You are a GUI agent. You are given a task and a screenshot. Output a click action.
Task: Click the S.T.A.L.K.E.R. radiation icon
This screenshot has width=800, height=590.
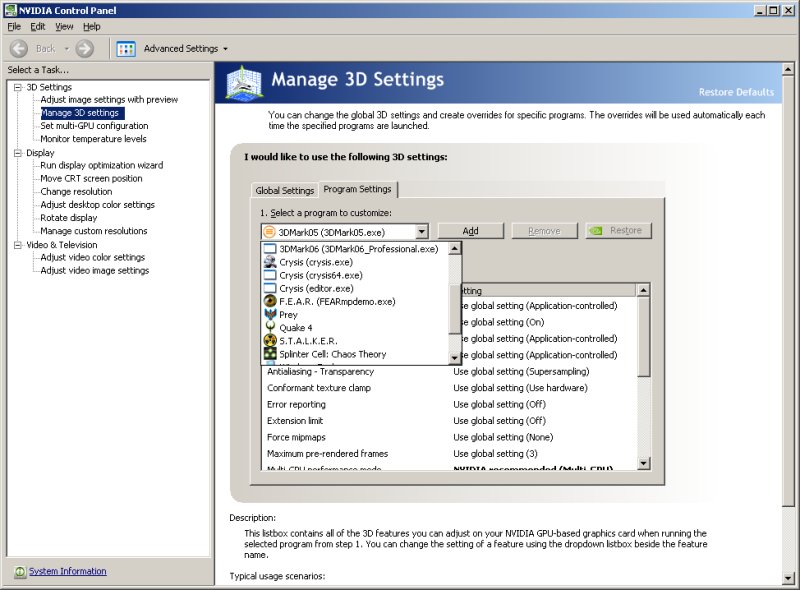(270, 341)
